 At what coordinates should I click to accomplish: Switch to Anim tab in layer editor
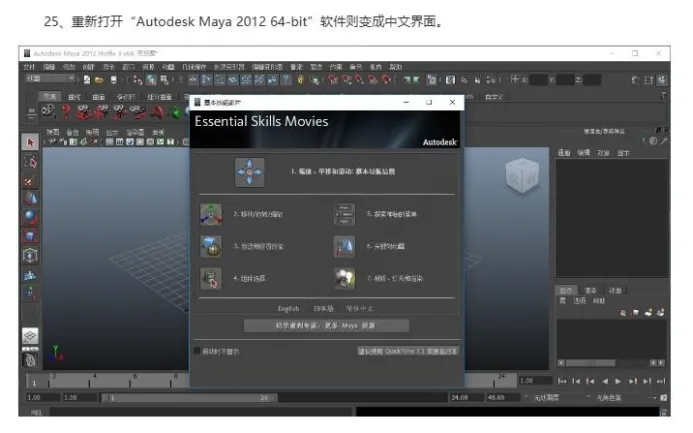(615, 291)
